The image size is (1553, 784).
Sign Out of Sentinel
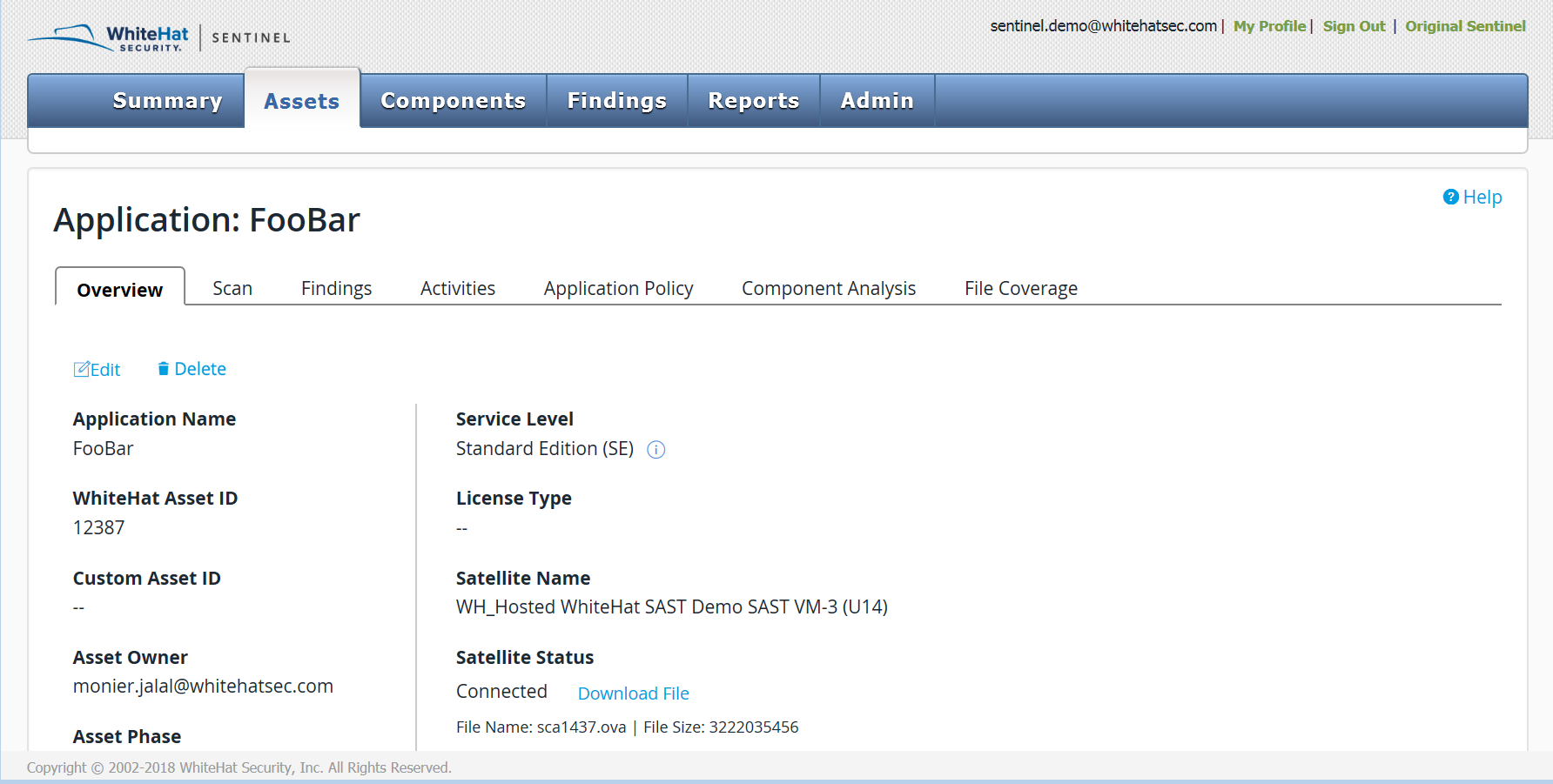pyautogui.click(x=1353, y=25)
